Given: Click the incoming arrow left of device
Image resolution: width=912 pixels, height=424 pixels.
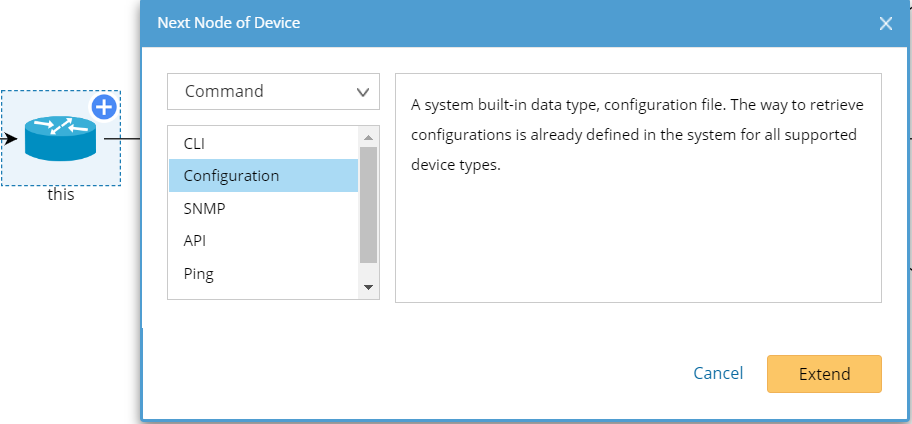Looking at the screenshot, I should point(9,138).
